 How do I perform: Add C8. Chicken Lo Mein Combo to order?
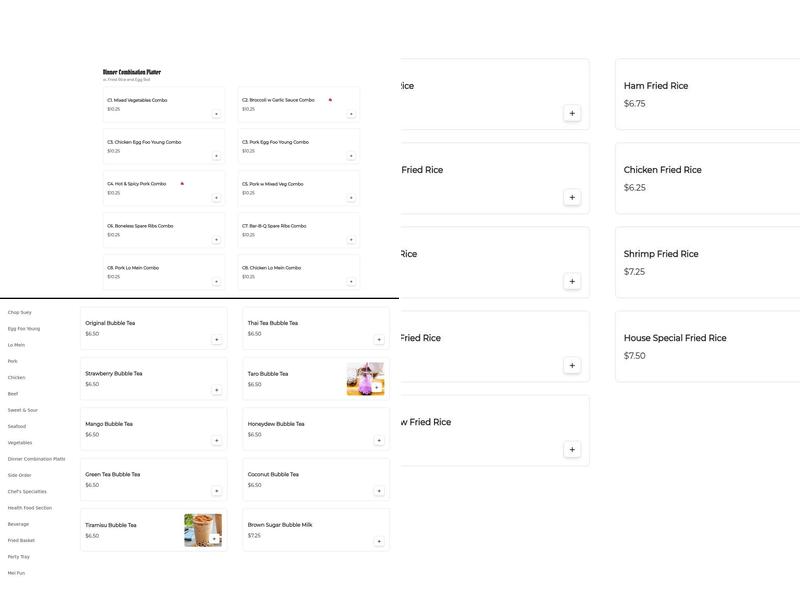click(x=351, y=282)
